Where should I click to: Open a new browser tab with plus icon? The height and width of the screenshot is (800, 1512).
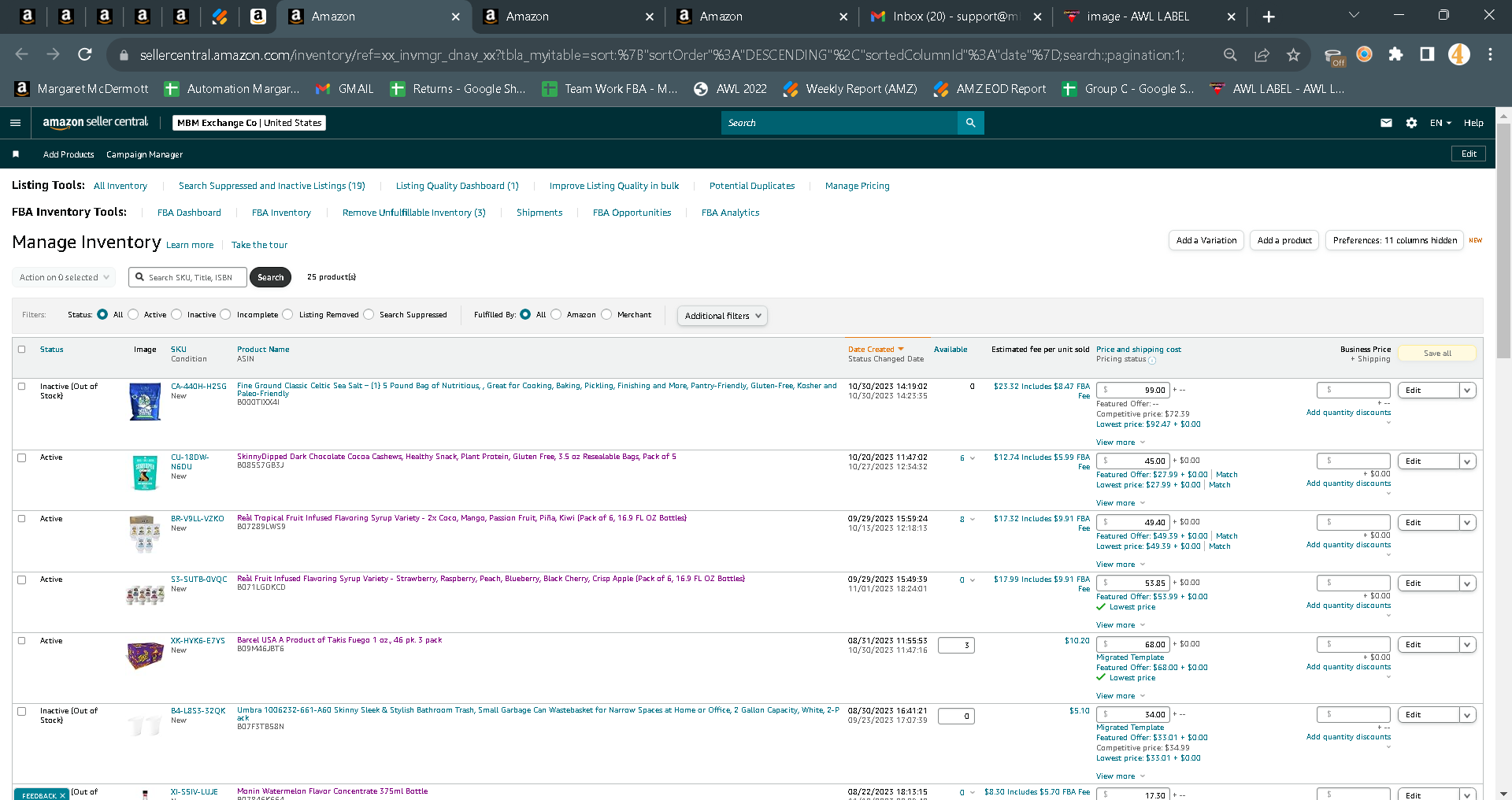[x=1269, y=17]
